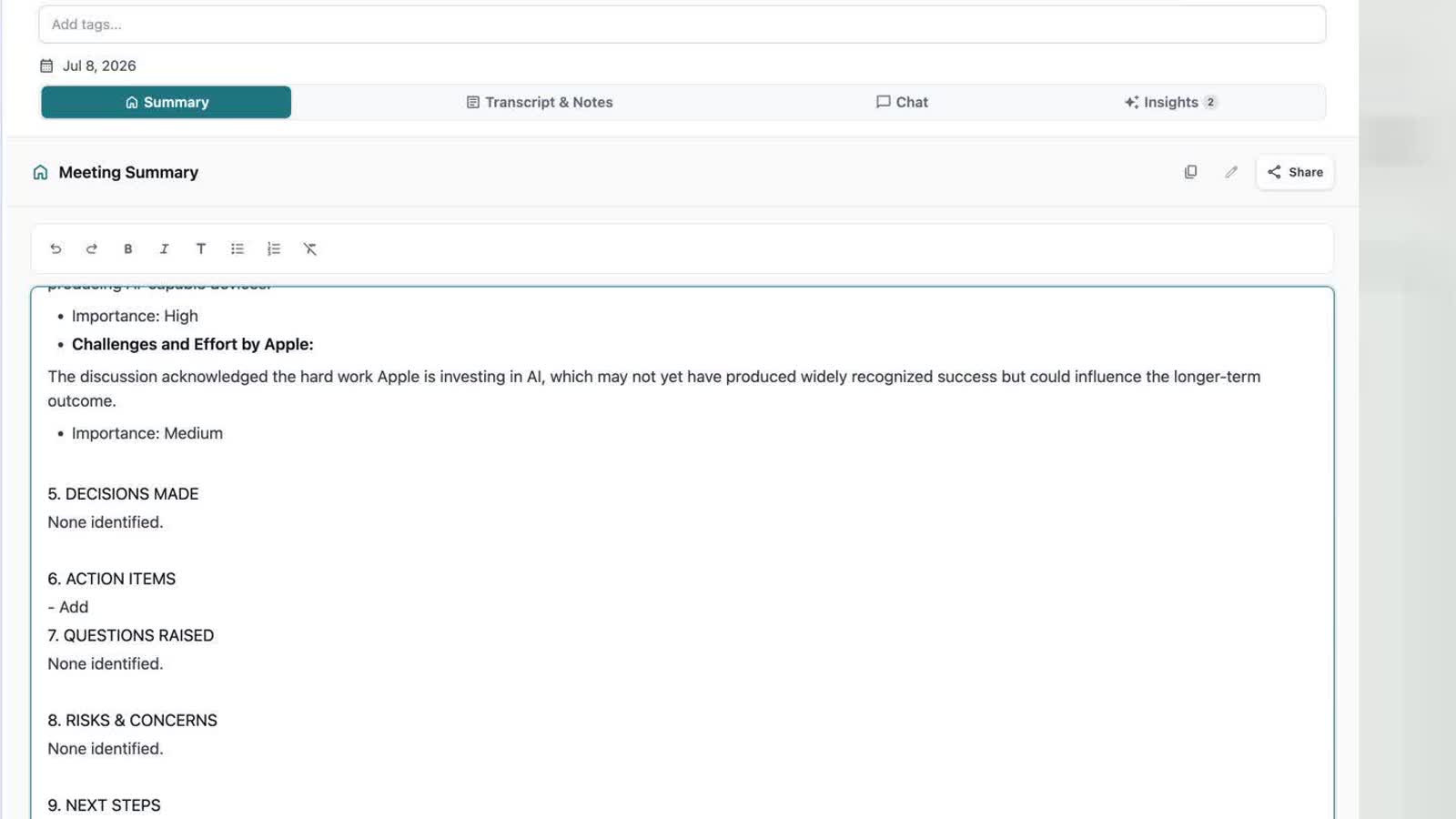1456x819 pixels.
Task: Toggle italic formatting
Action: (x=165, y=248)
